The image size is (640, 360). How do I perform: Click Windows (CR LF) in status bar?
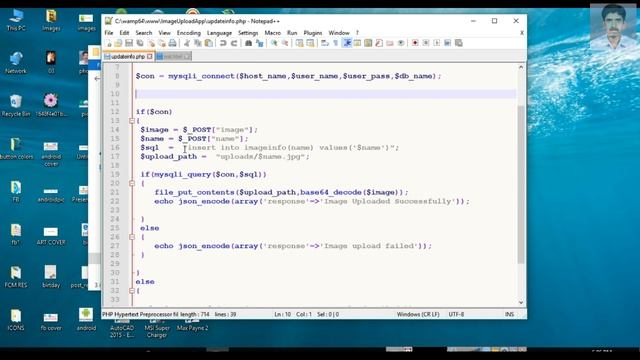[x=418, y=314]
